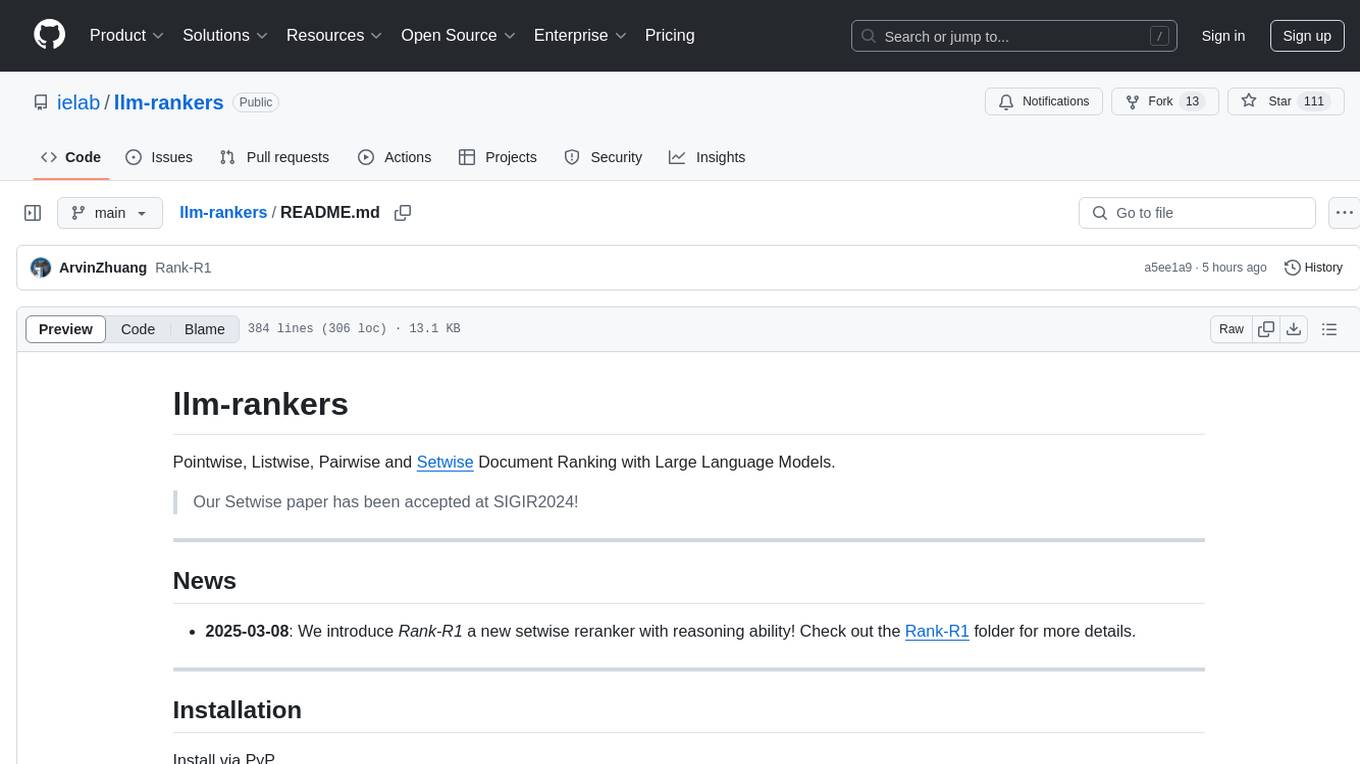Click the Sign up button

click(x=1307, y=36)
